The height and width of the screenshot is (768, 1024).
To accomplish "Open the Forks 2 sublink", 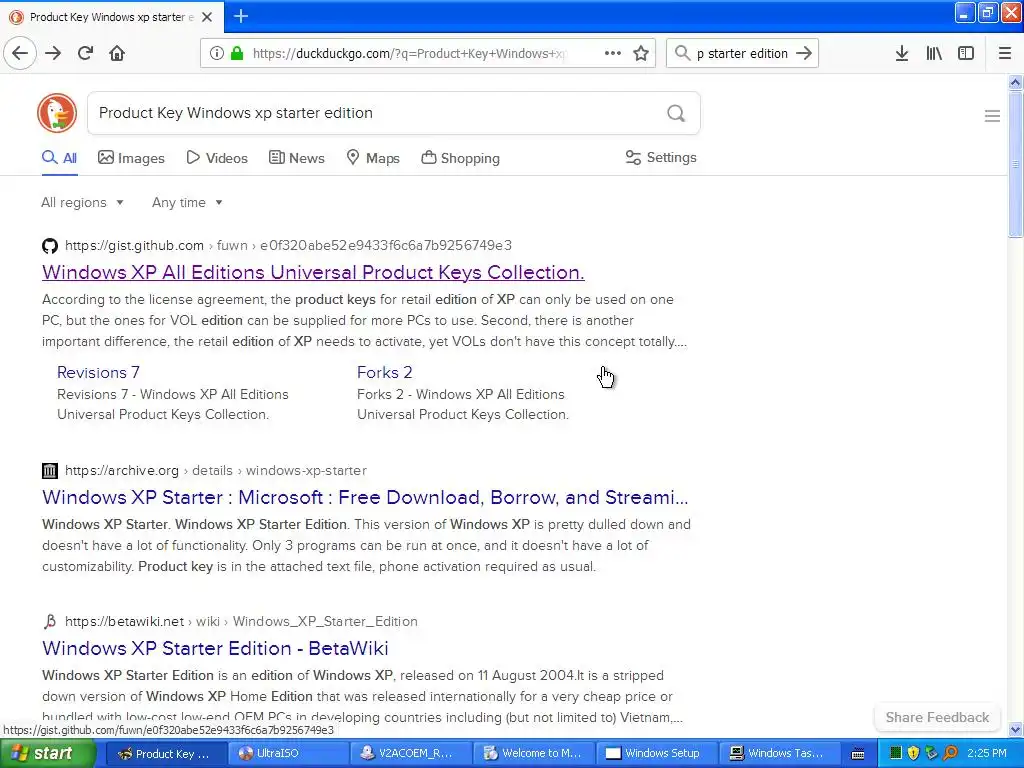I will coord(385,372).
